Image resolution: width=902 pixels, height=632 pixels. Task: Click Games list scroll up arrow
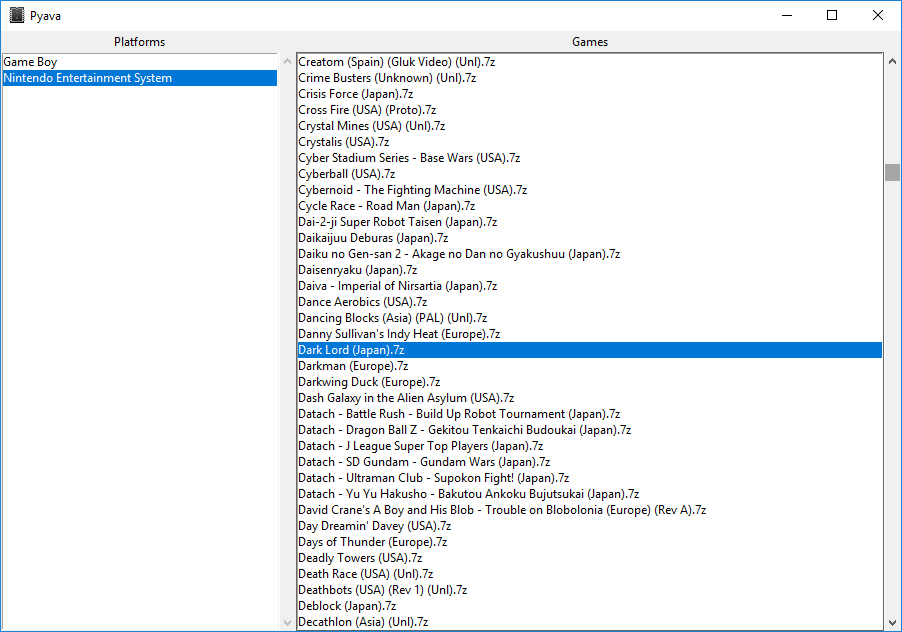pos(892,61)
